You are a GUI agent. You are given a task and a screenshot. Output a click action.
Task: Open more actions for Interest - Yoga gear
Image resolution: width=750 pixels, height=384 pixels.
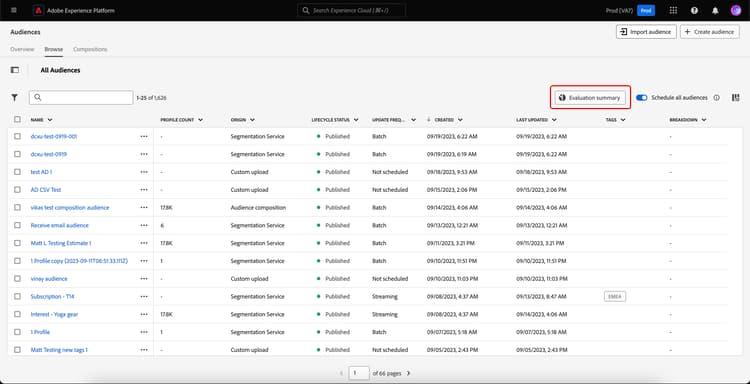(x=144, y=314)
